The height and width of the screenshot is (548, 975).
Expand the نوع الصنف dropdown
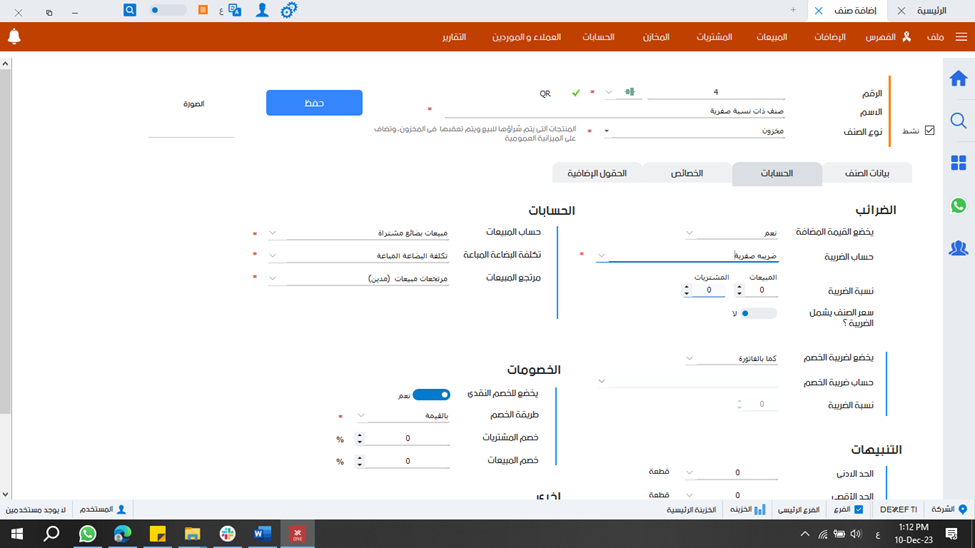[x=607, y=131]
